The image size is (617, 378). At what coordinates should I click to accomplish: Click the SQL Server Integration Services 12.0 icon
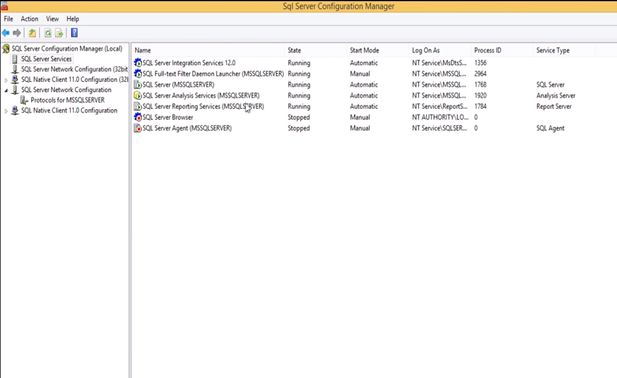[138, 63]
